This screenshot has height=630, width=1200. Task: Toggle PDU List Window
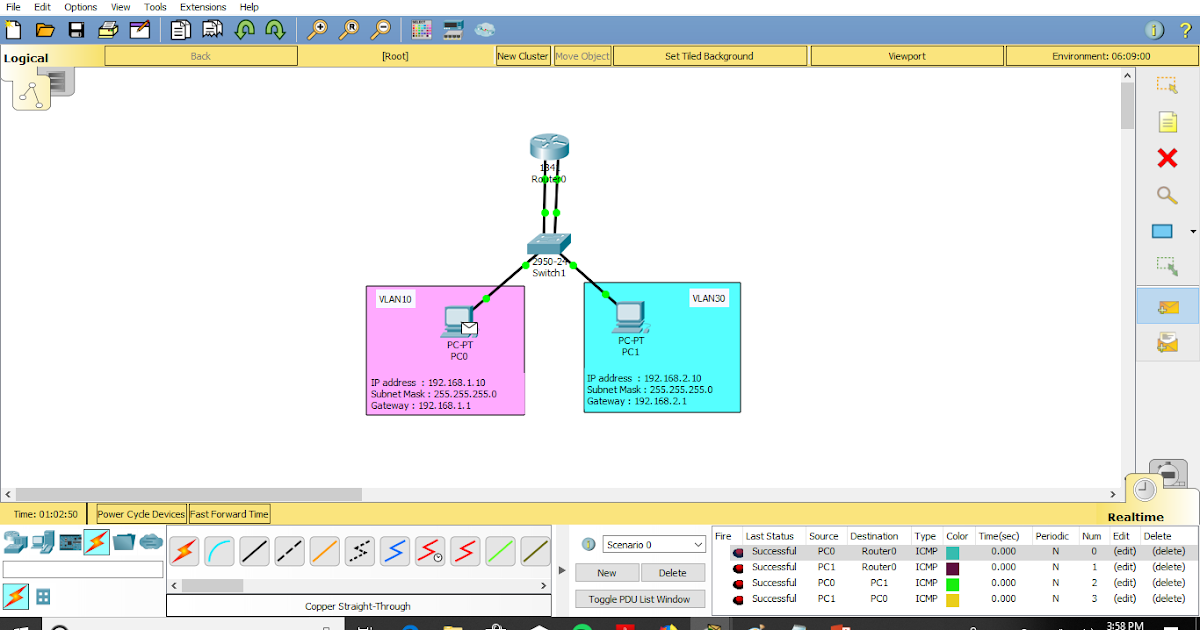point(639,598)
